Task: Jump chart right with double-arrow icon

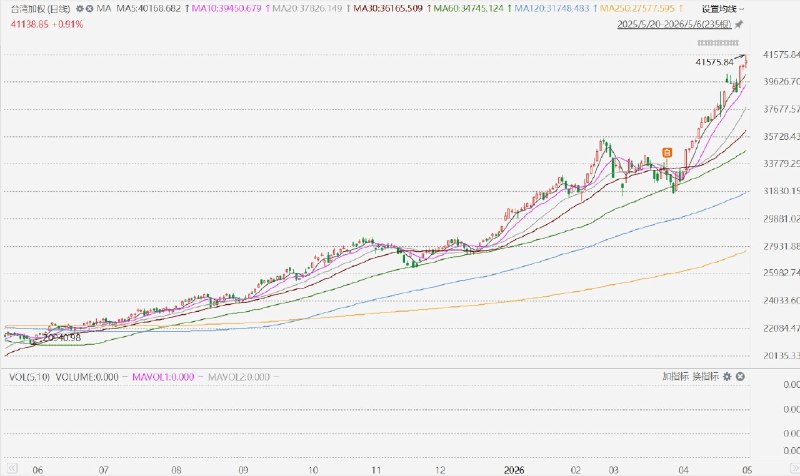Action: click(794, 468)
